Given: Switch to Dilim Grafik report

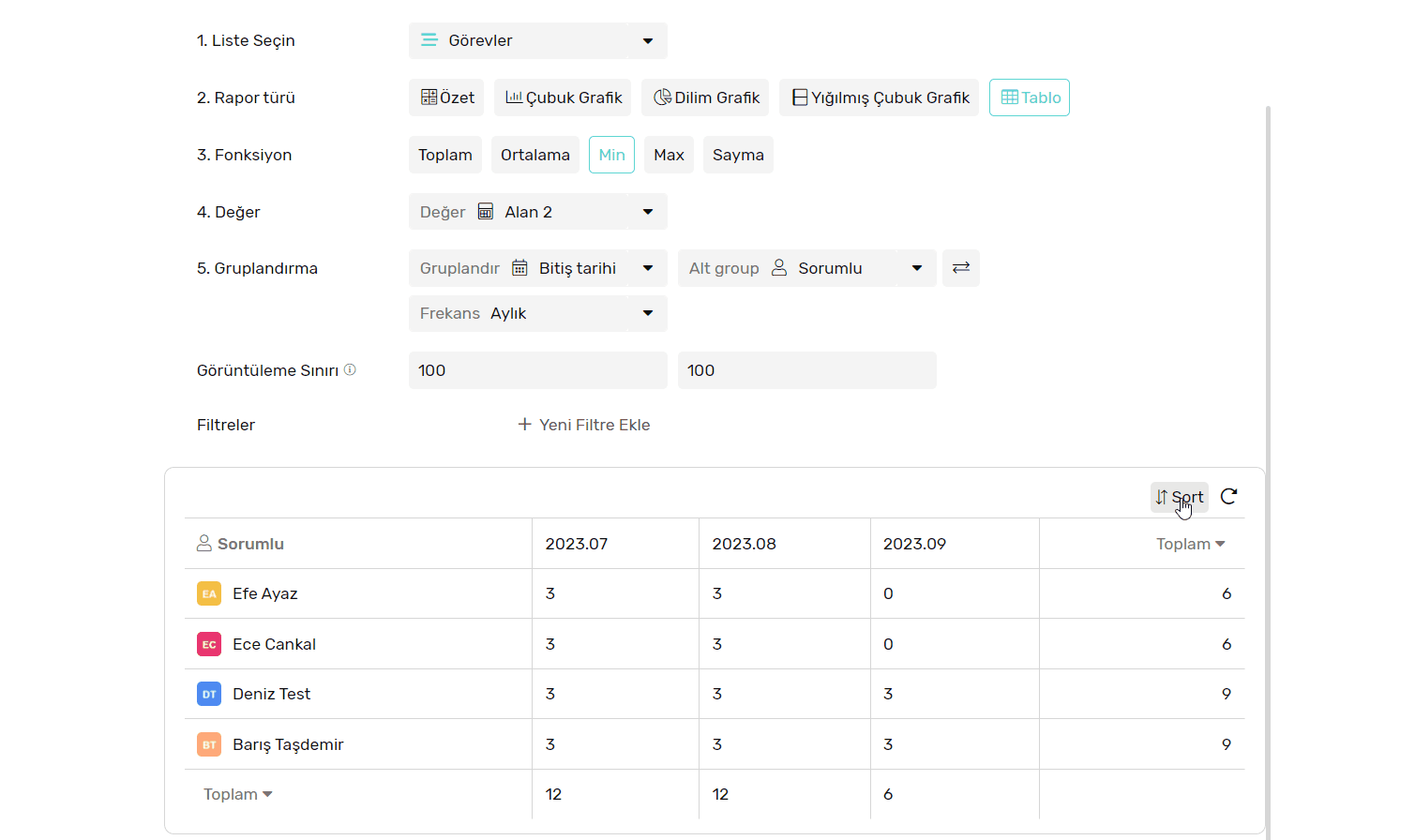Looking at the screenshot, I should pos(705,97).
